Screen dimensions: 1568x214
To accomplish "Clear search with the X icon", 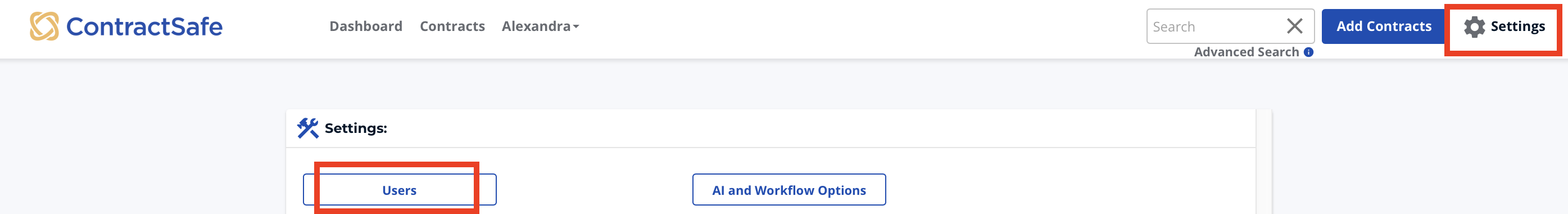I will [x=1294, y=26].
